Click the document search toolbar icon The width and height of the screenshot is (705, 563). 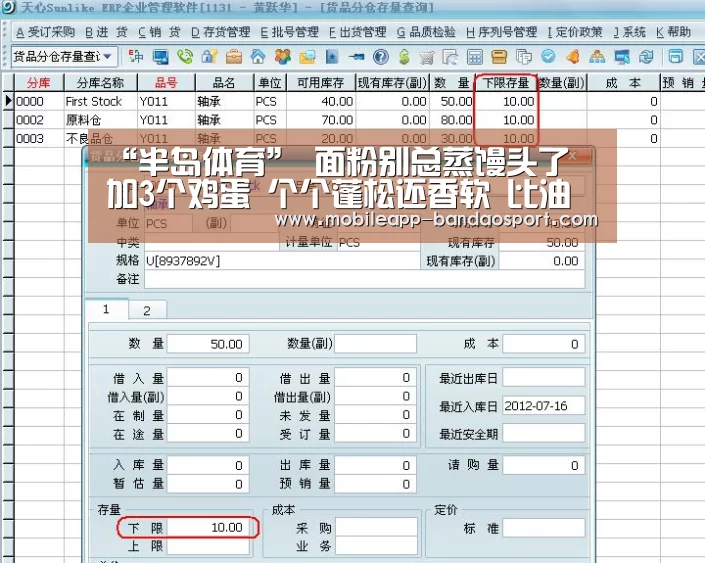click(x=451, y=57)
